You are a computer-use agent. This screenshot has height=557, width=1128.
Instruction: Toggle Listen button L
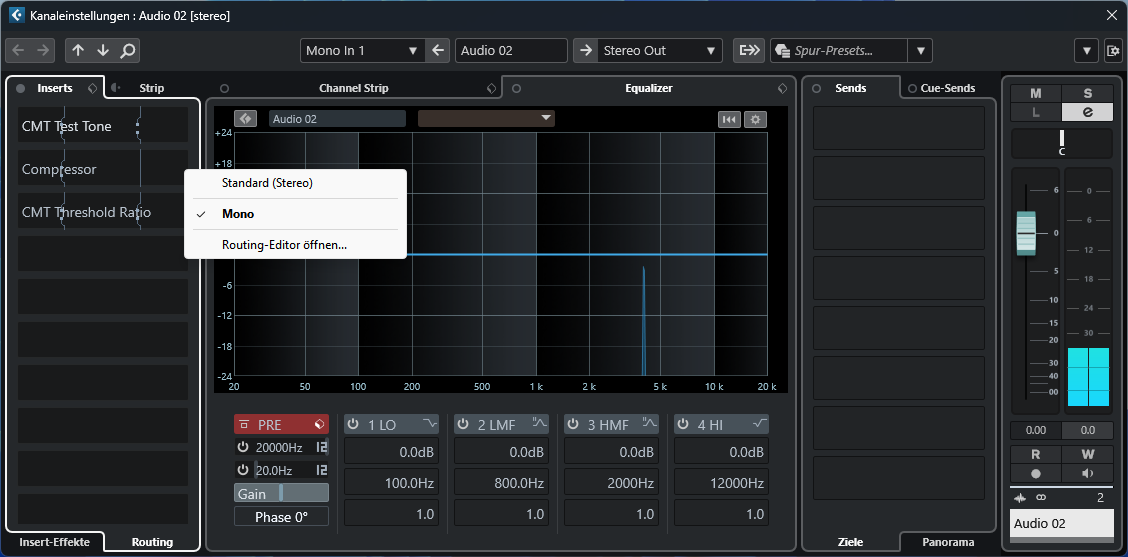[1036, 112]
